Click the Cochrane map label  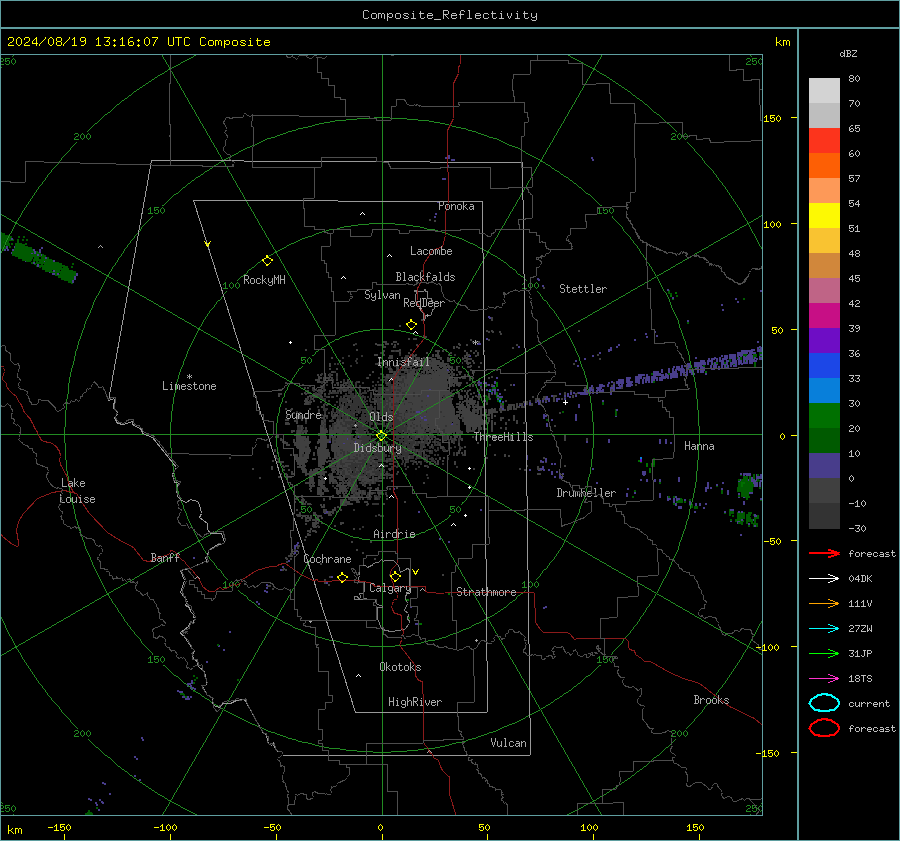pyautogui.click(x=327, y=559)
